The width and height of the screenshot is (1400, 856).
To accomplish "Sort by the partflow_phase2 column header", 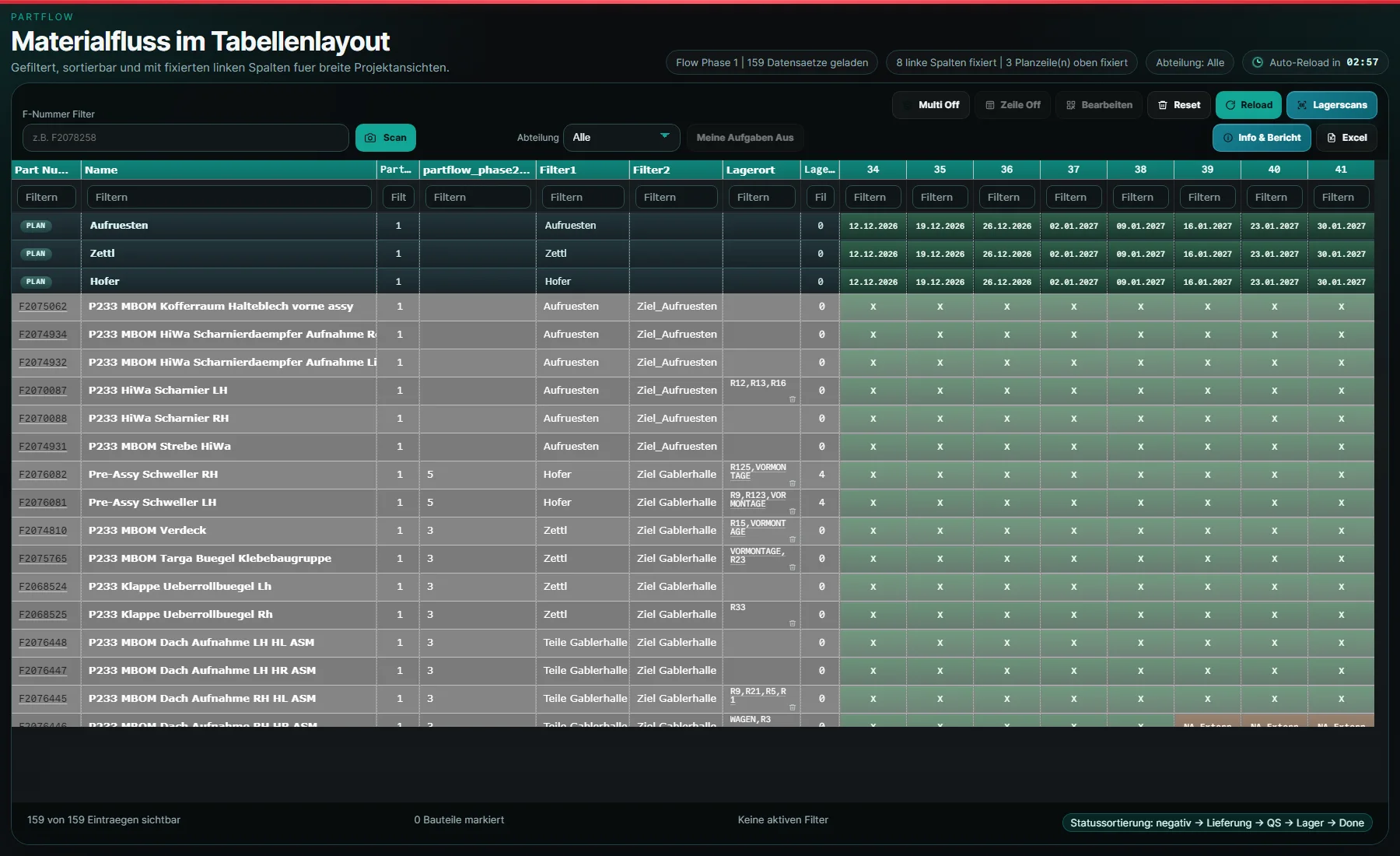I will tap(478, 170).
